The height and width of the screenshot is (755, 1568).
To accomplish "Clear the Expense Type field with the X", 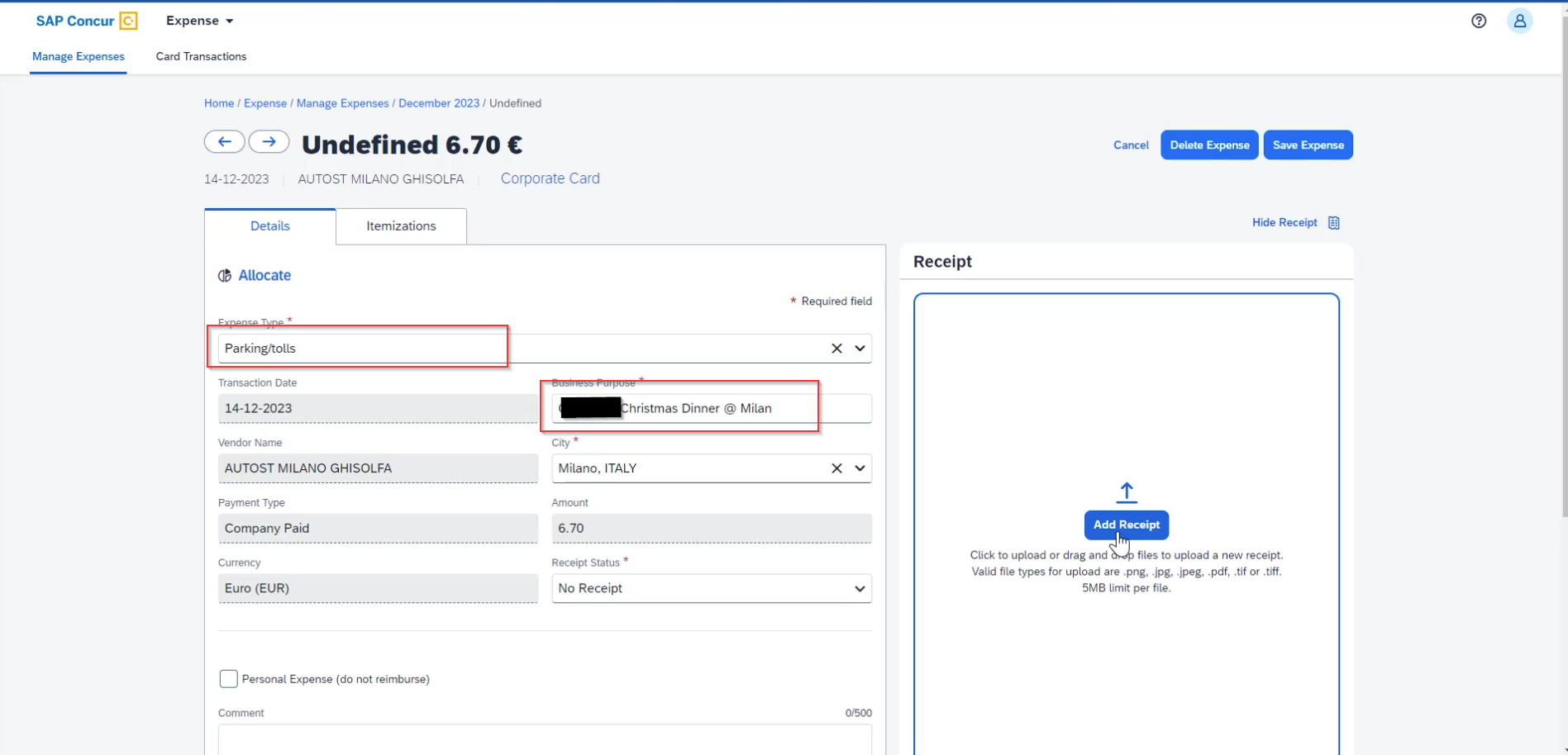I will (x=836, y=348).
